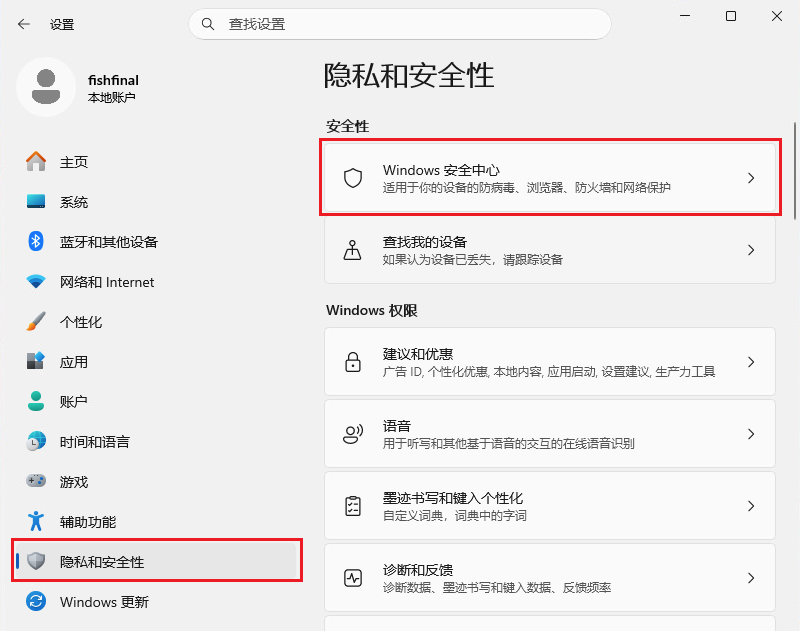Open the 游戏 sidebar label
Image resolution: width=800 pixels, height=631 pixels.
click(x=74, y=482)
